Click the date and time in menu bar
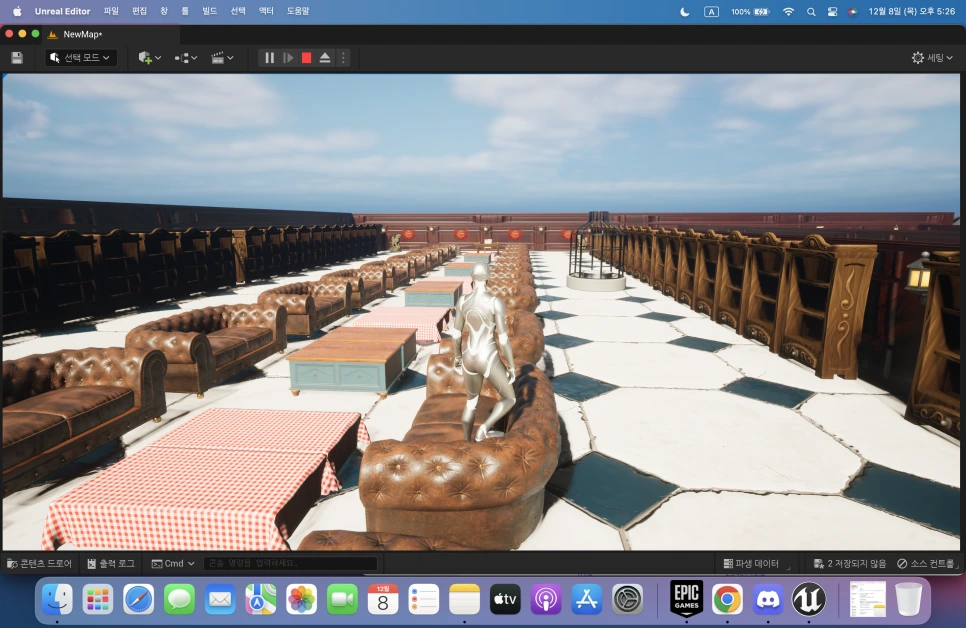This screenshot has width=966, height=628. pyautogui.click(x=911, y=12)
